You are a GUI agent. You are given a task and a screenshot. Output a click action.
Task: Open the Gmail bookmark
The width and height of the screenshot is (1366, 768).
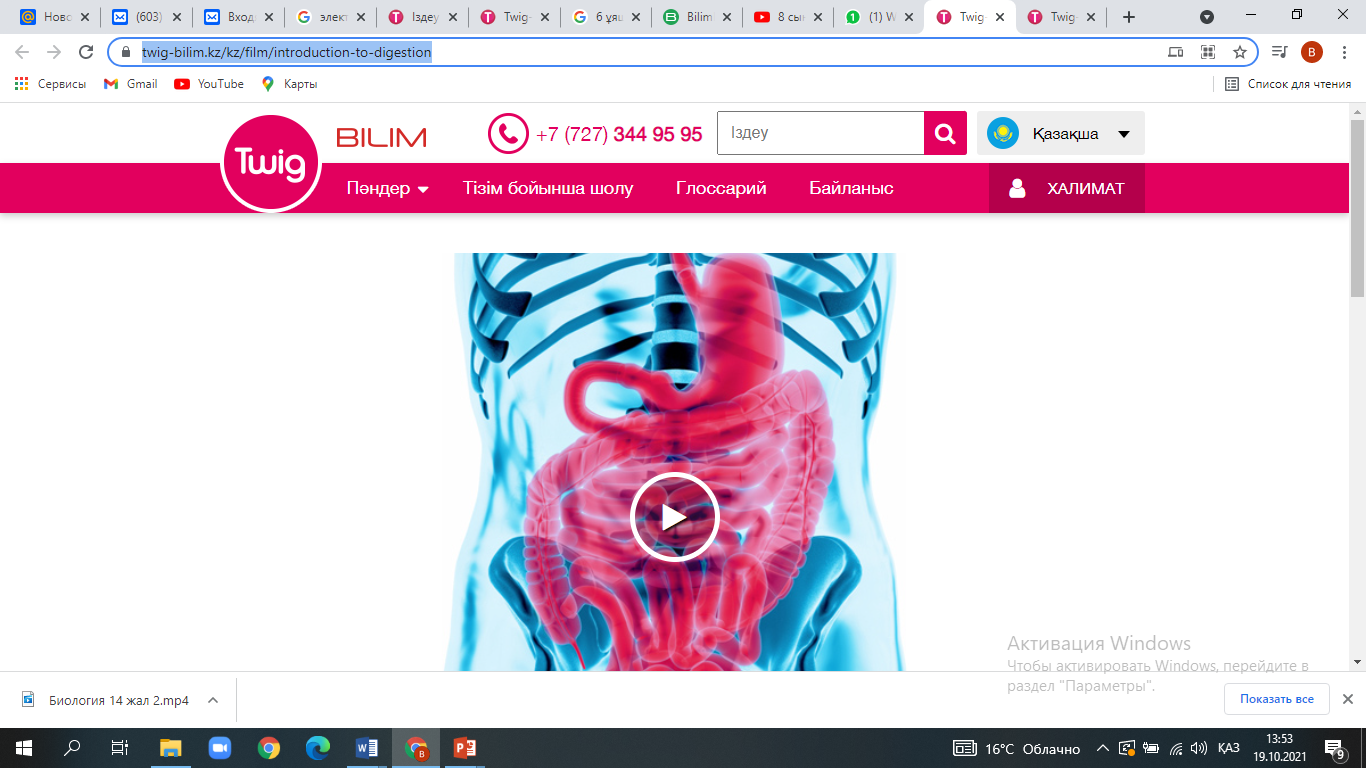coord(131,84)
